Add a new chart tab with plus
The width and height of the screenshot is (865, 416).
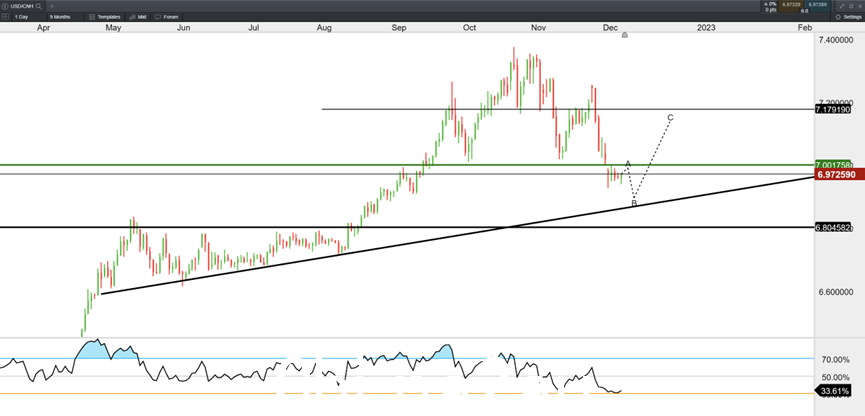[x=52, y=6]
